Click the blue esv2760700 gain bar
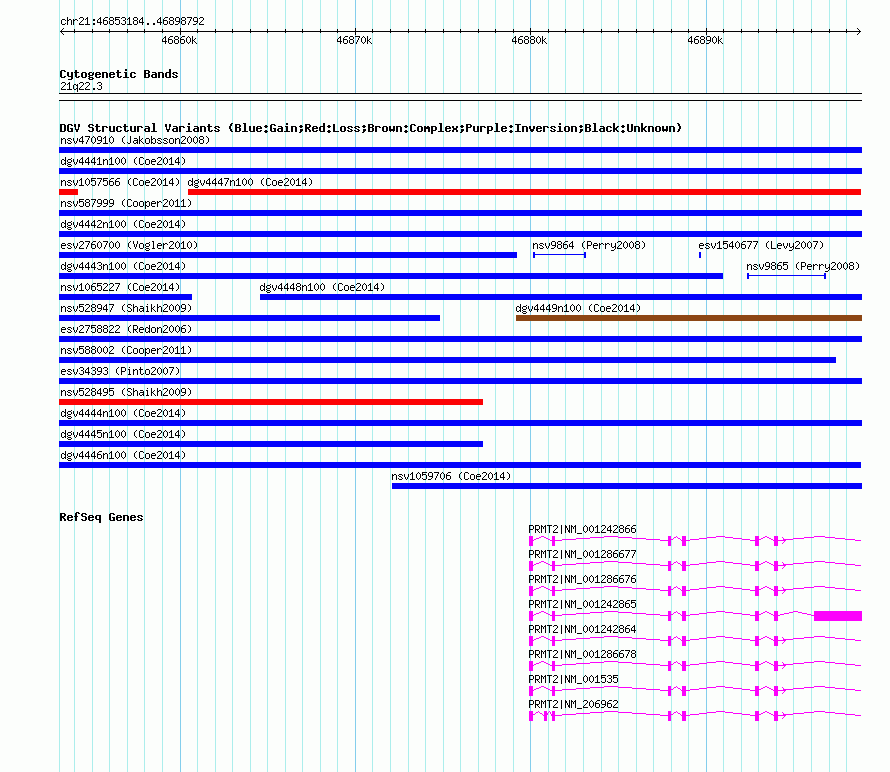890x772 pixels. click(288, 255)
